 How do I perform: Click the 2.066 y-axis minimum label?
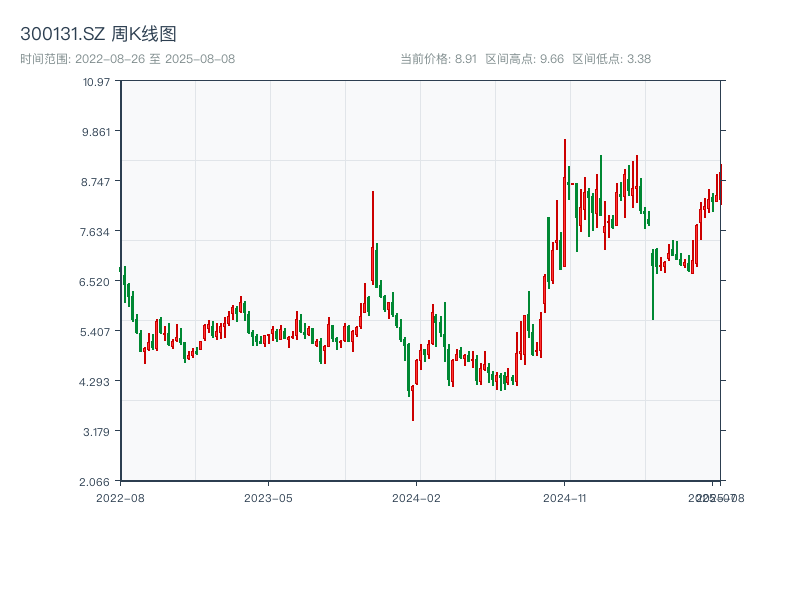[96, 482]
